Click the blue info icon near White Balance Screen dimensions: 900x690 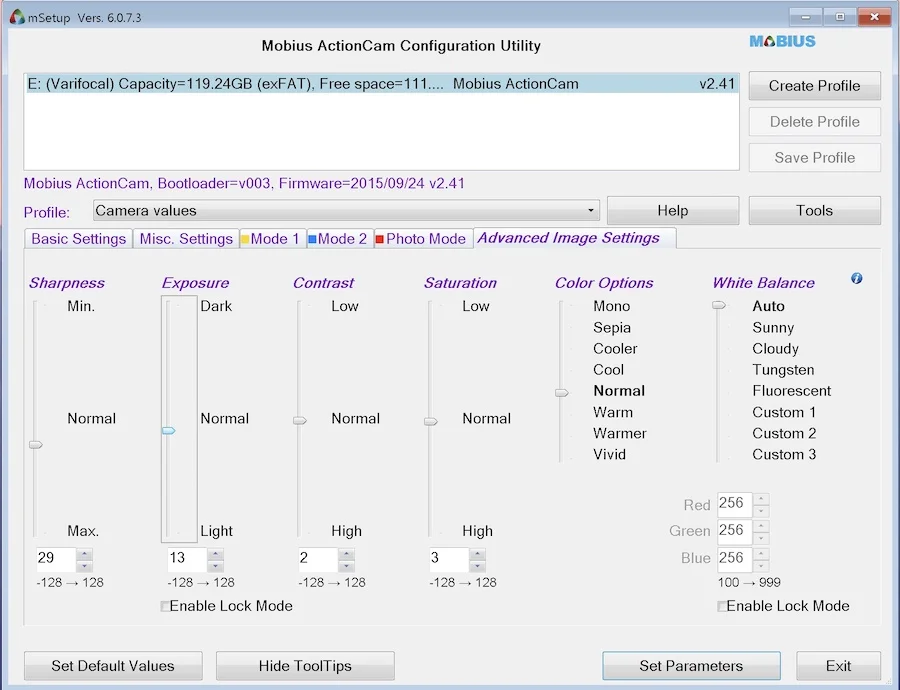tap(856, 278)
